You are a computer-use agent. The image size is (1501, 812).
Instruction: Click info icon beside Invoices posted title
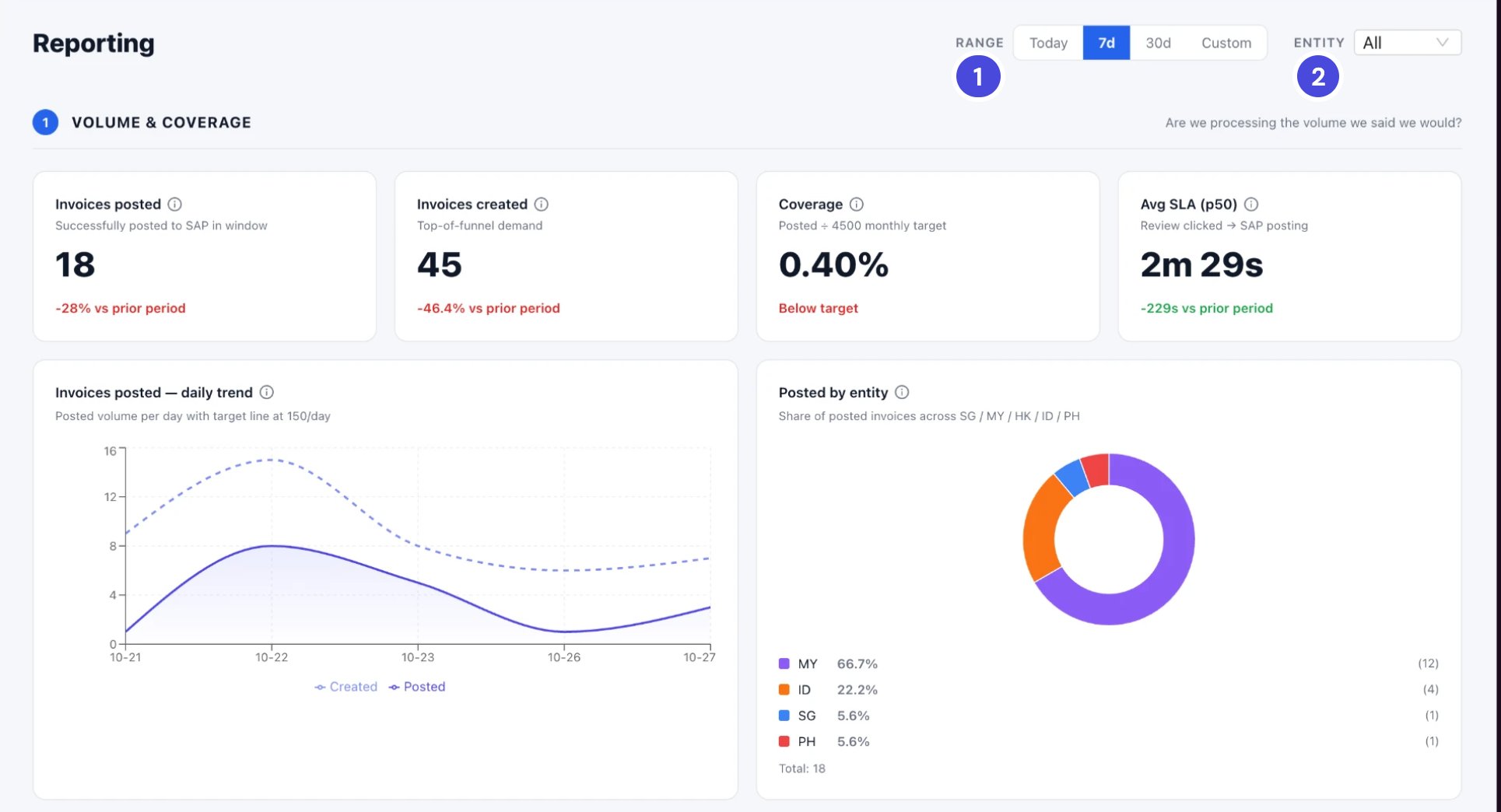point(175,204)
